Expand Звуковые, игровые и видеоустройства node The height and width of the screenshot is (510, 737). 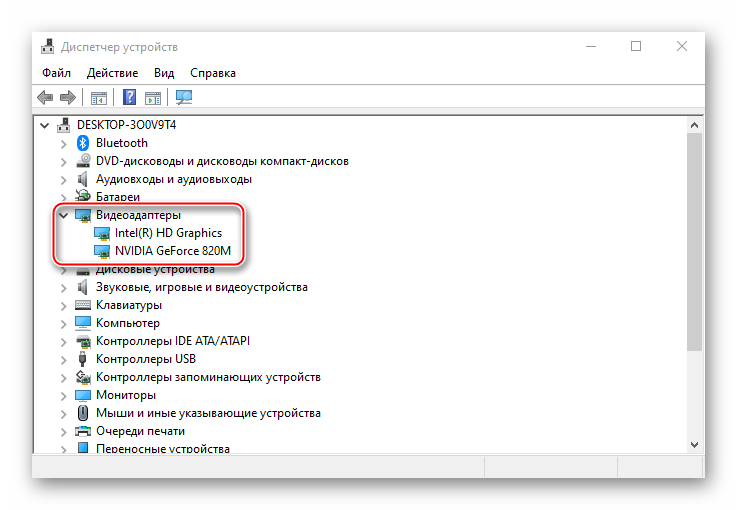coord(63,288)
